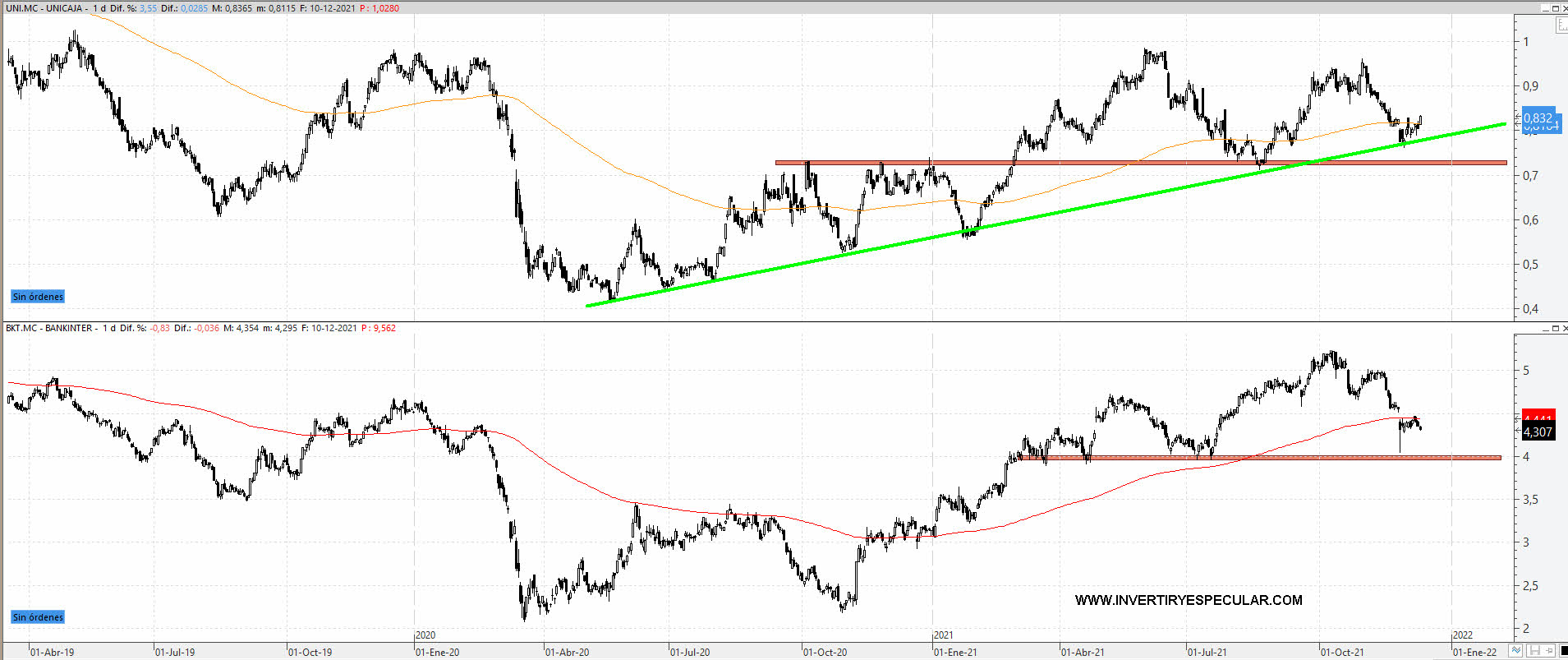
Task: Click the chart scale icon at top right
Action: 1561,25
